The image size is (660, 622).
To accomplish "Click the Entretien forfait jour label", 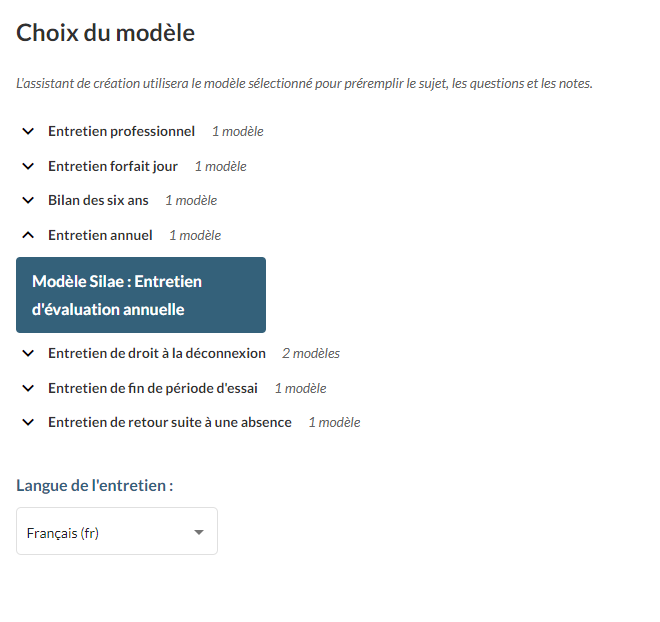I will click(x=112, y=166).
